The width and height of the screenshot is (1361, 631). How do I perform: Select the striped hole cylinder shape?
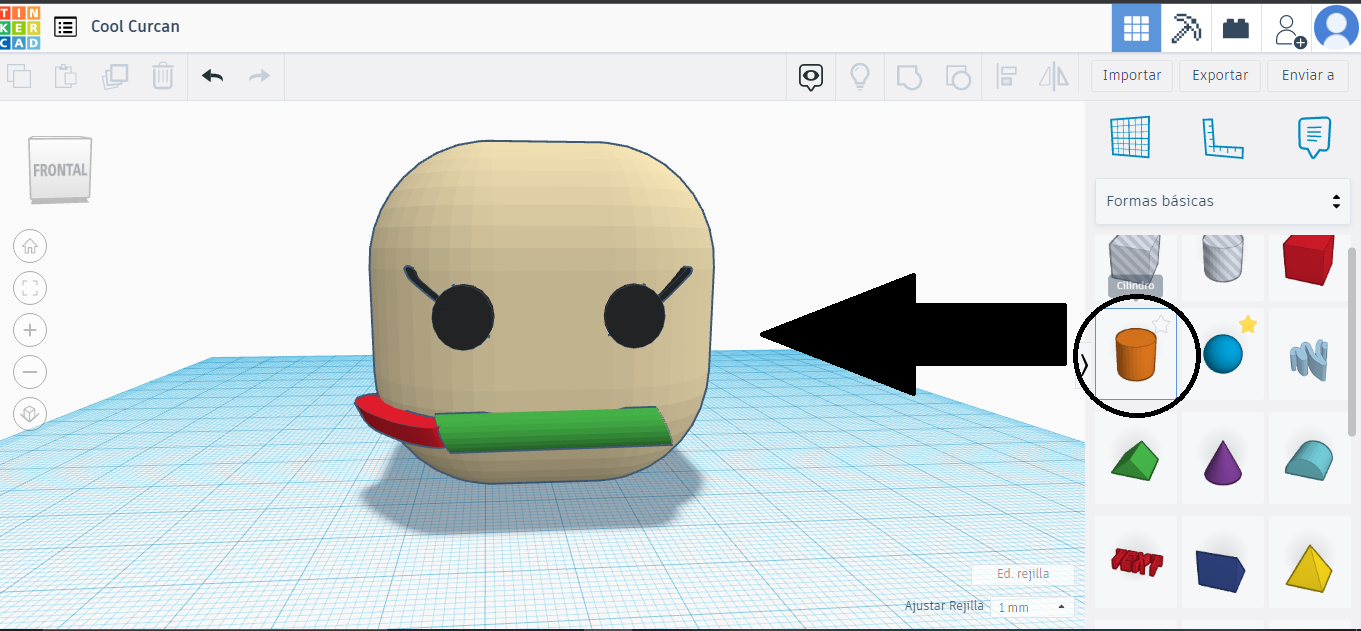[1223, 262]
